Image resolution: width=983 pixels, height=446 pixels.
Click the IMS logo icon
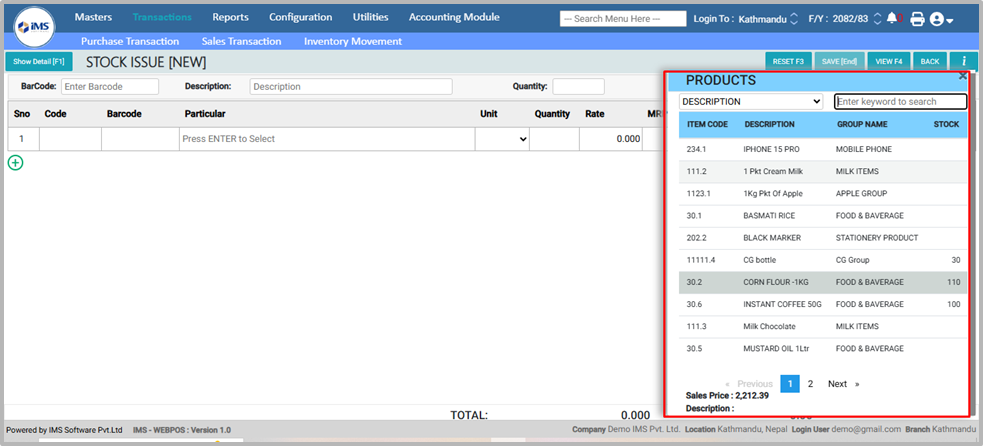pyautogui.click(x=35, y=25)
